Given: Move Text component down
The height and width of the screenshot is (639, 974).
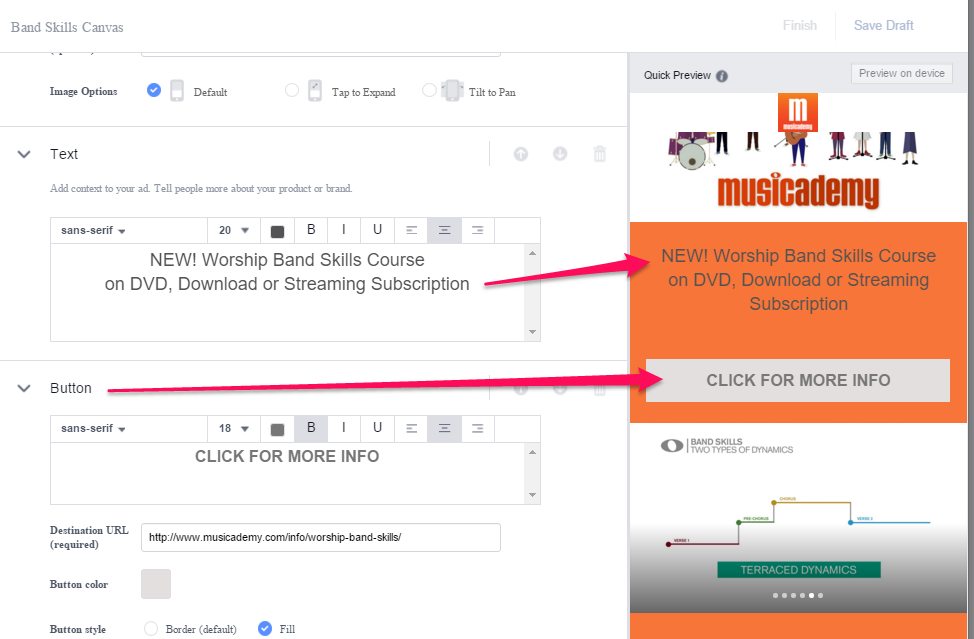Looking at the screenshot, I should point(560,154).
